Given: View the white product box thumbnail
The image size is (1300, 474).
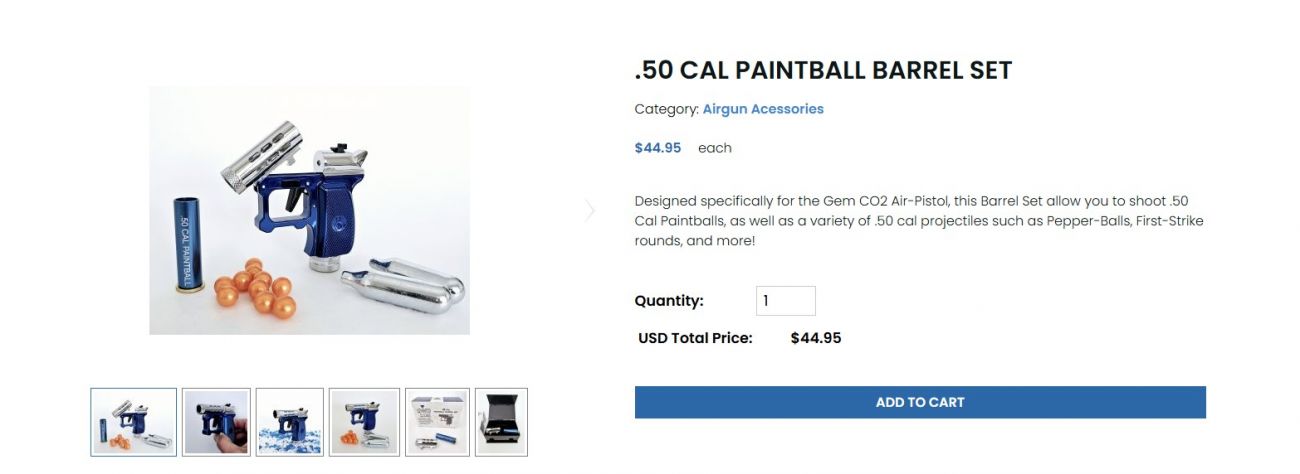Looking at the screenshot, I should [x=437, y=422].
